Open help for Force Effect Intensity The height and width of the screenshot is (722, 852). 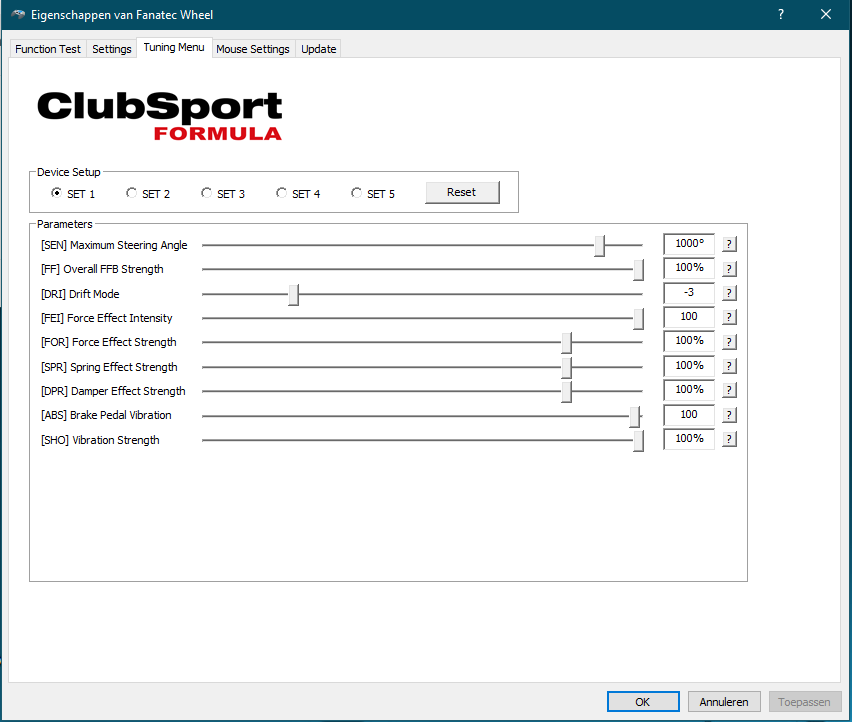point(729,317)
